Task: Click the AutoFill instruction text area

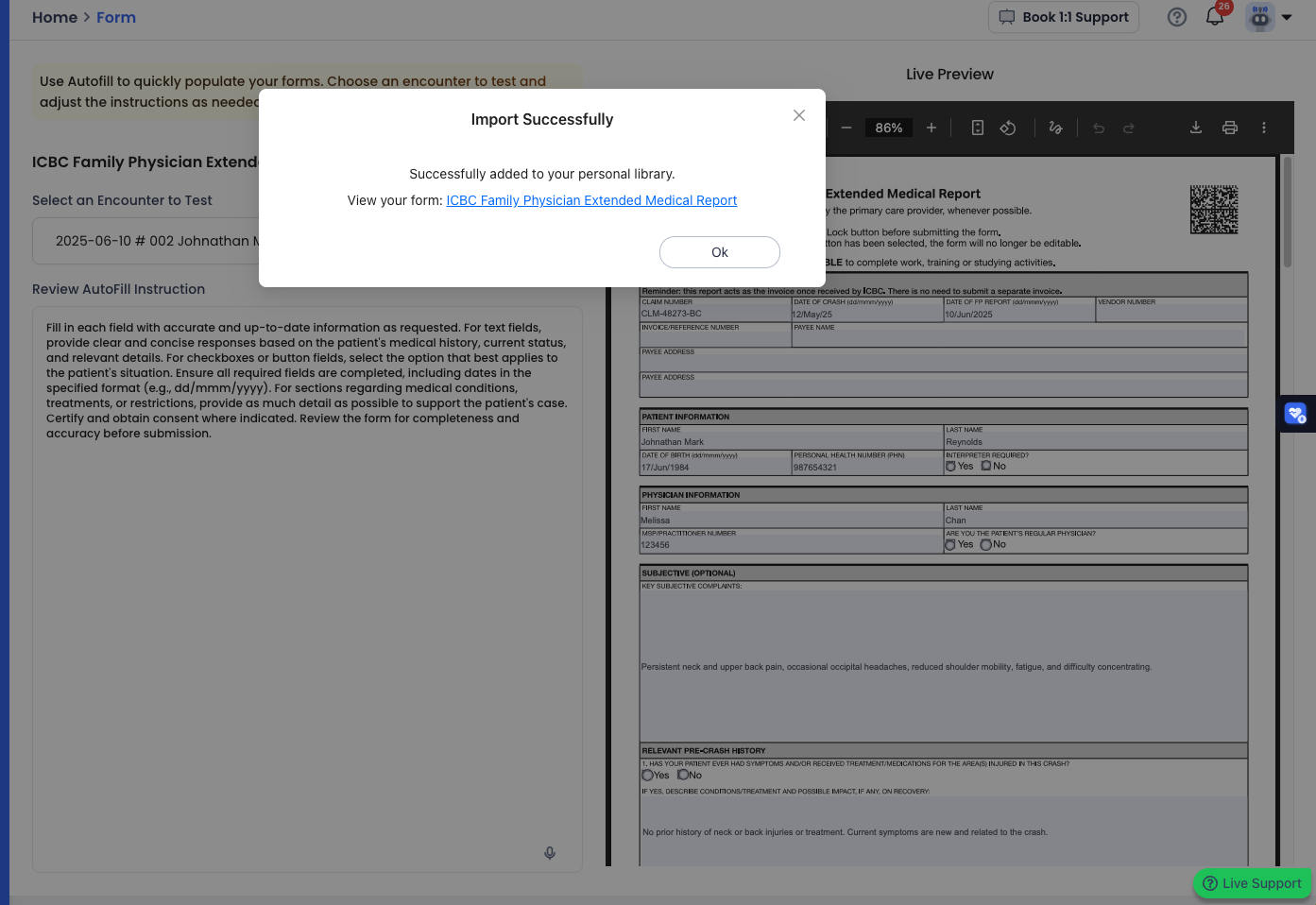Action: [x=307, y=589]
